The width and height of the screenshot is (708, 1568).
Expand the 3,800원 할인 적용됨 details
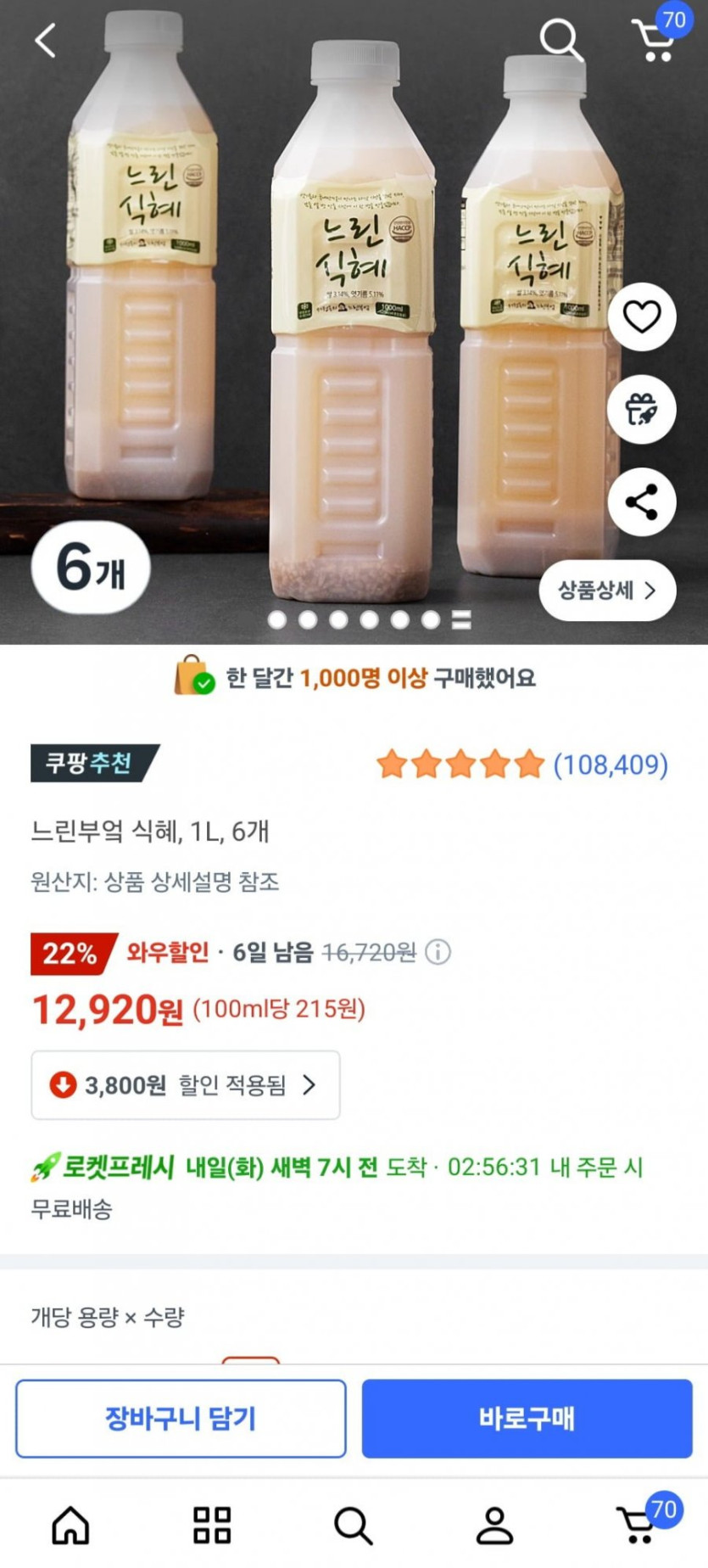pyautogui.click(x=186, y=1085)
